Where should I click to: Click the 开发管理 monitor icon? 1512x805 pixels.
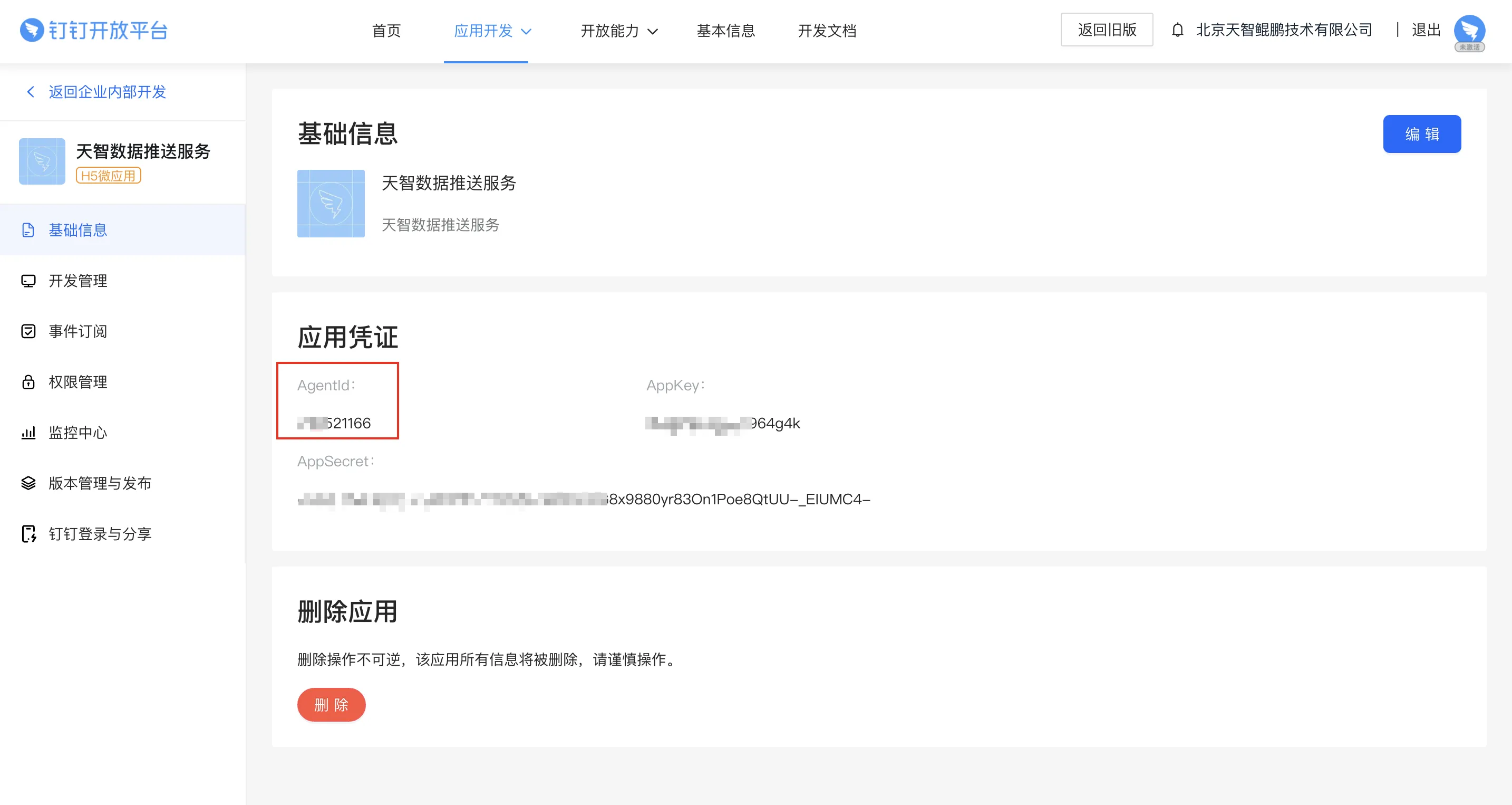click(28, 281)
